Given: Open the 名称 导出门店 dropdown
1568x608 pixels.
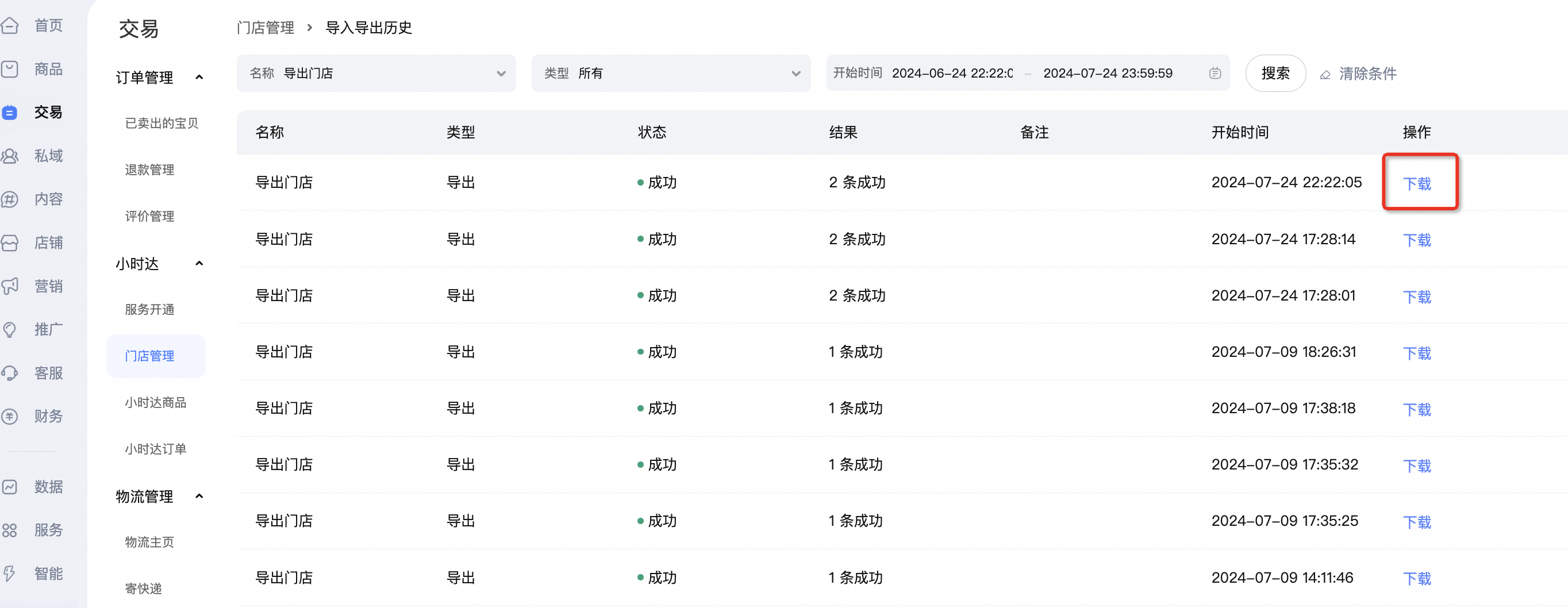Looking at the screenshot, I should [376, 74].
